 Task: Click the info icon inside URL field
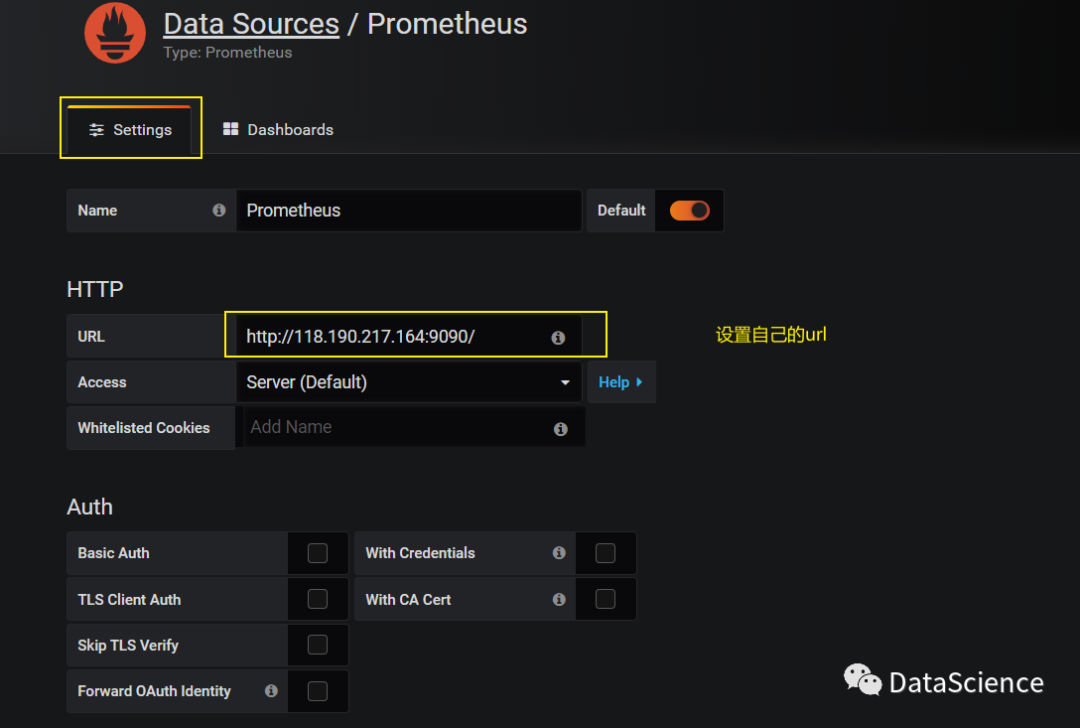click(558, 338)
